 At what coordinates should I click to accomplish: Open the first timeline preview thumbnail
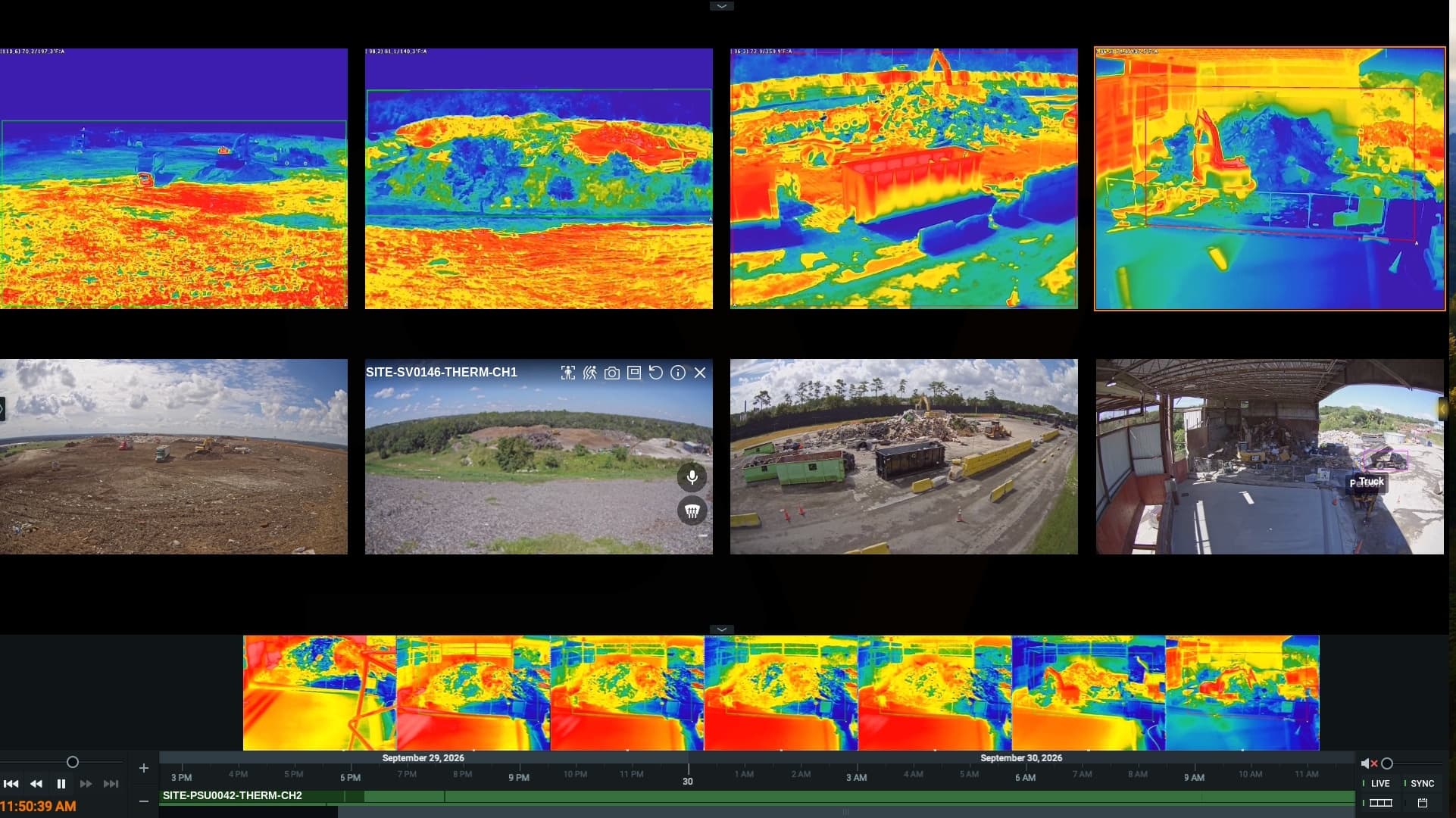click(x=320, y=693)
